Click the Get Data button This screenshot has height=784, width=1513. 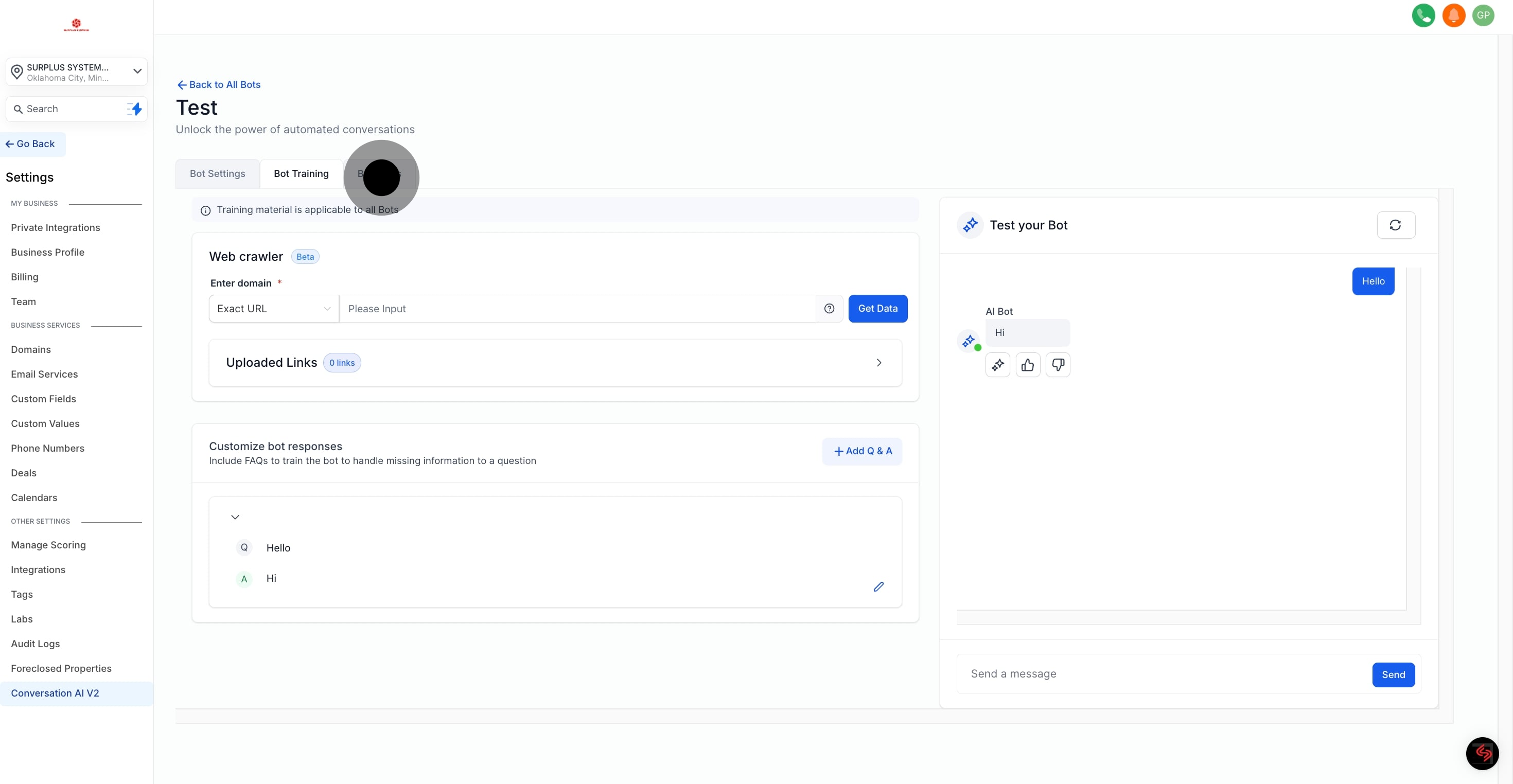coord(877,309)
